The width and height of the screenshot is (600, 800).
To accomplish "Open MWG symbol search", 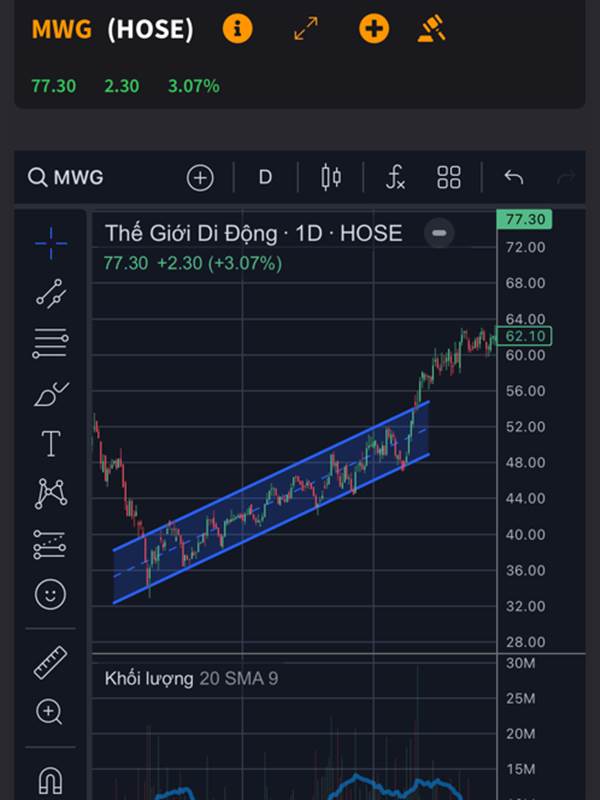I will (x=65, y=178).
